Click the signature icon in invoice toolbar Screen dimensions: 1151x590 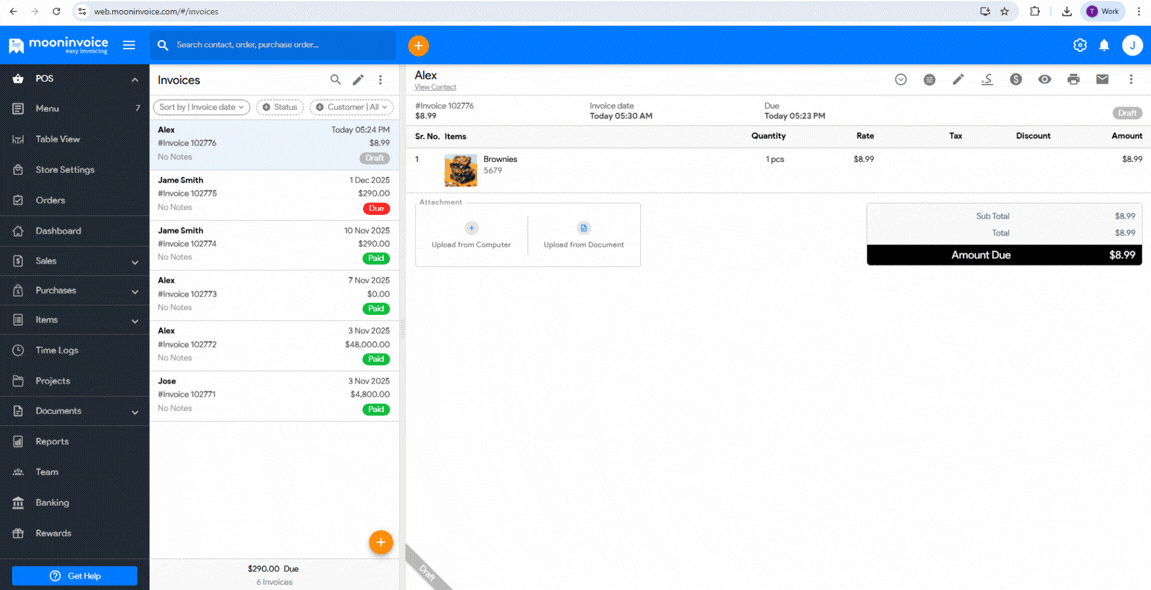pyautogui.click(x=987, y=78)
